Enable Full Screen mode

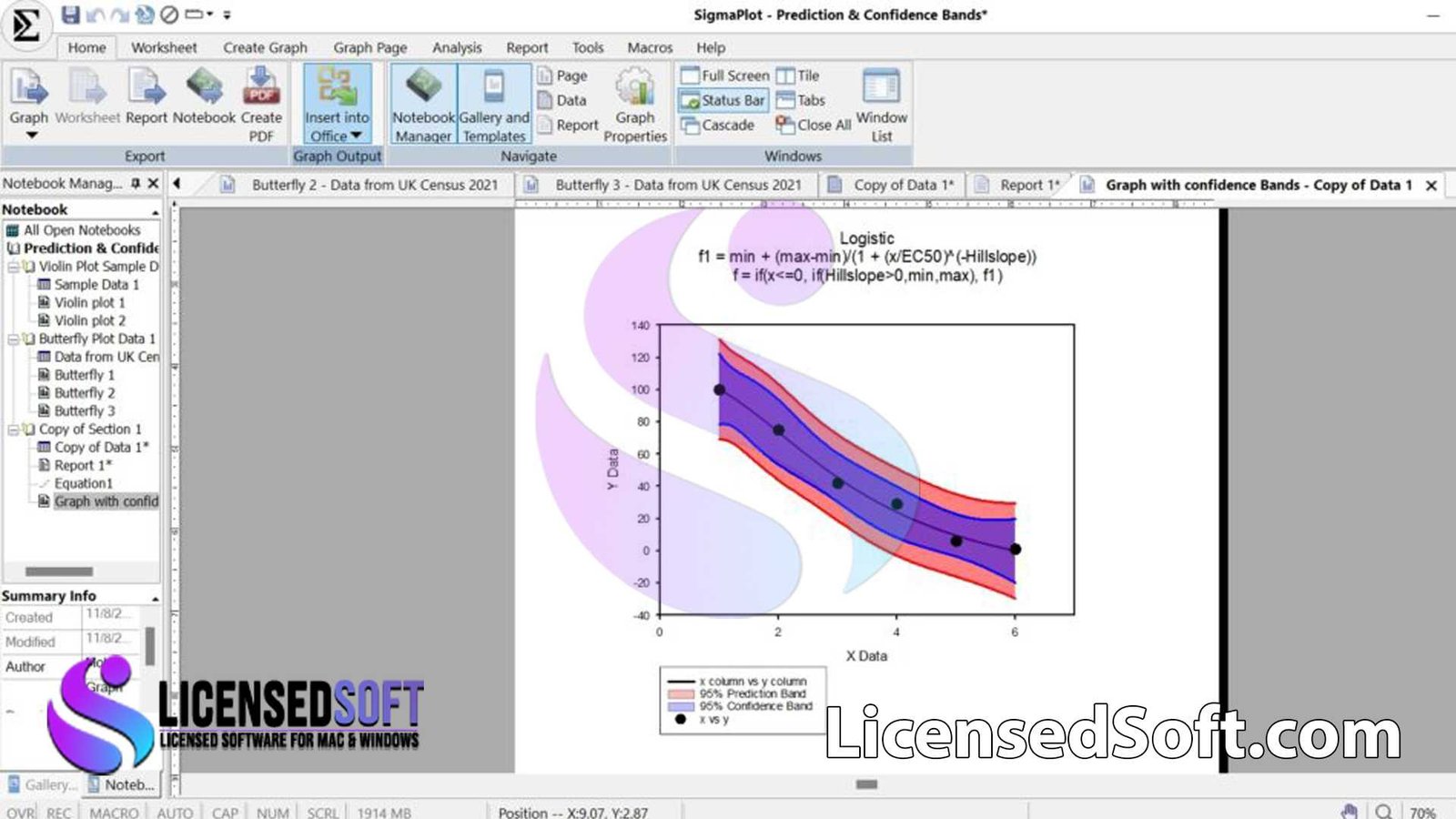[x=728, y=76]
